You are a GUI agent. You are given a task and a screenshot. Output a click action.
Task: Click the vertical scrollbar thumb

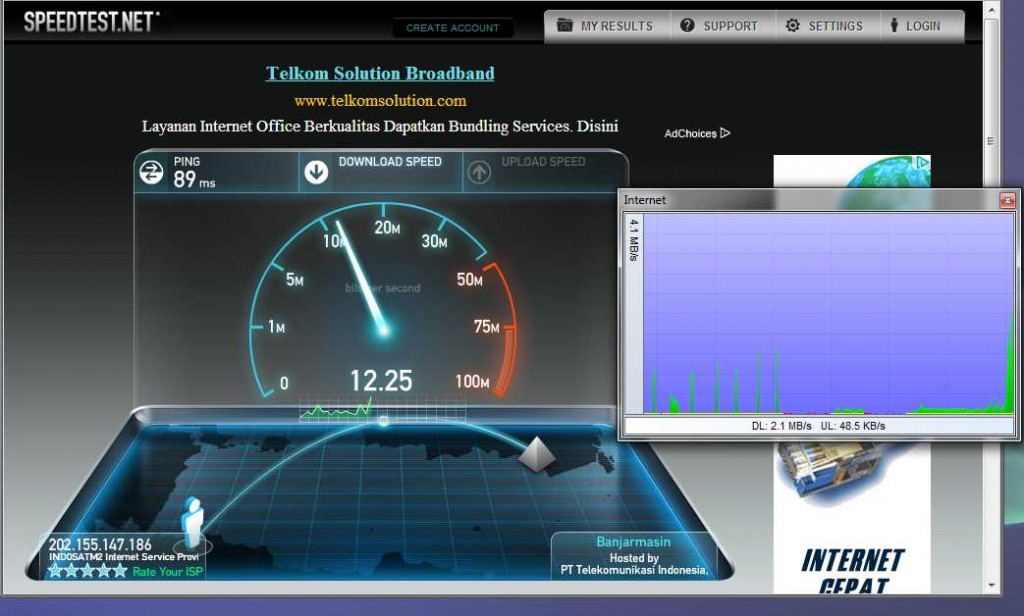click(x=991, y=140)
